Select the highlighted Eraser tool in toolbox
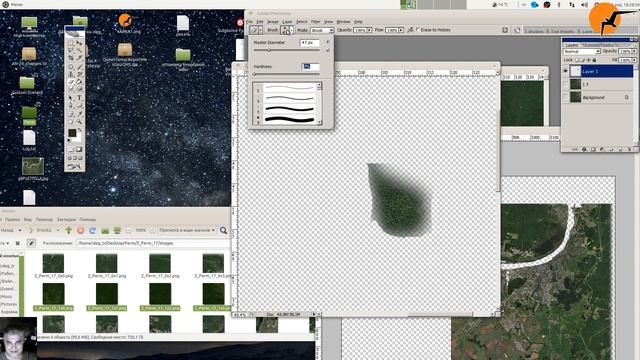The height and width of the screenshot is (360, 640). tap(71, 82)
